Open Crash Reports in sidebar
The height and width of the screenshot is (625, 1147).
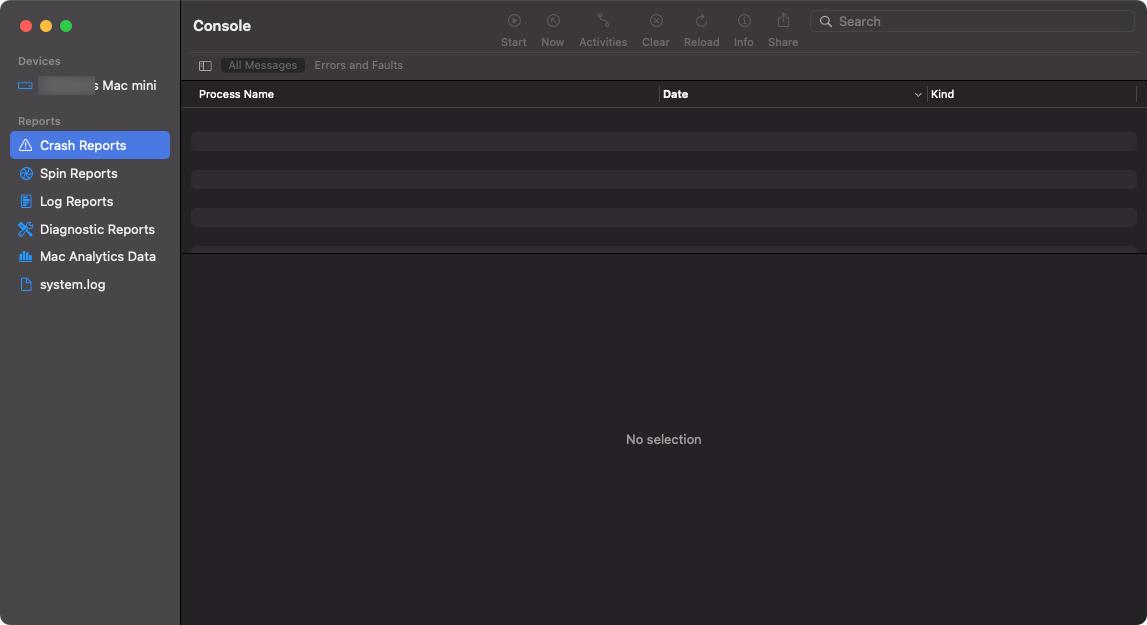[x=90, y=145]
